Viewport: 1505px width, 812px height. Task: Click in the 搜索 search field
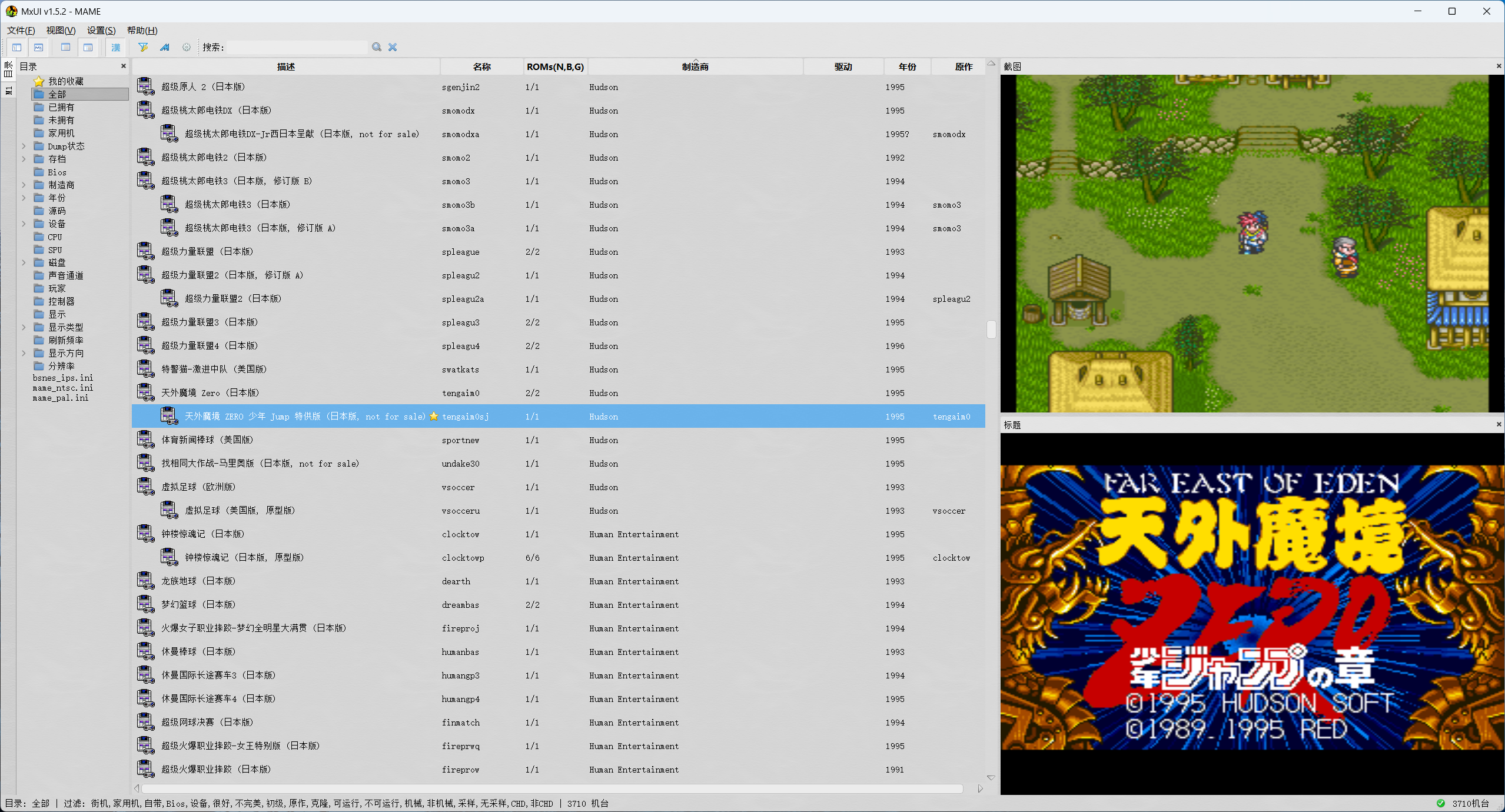(297, 47)
